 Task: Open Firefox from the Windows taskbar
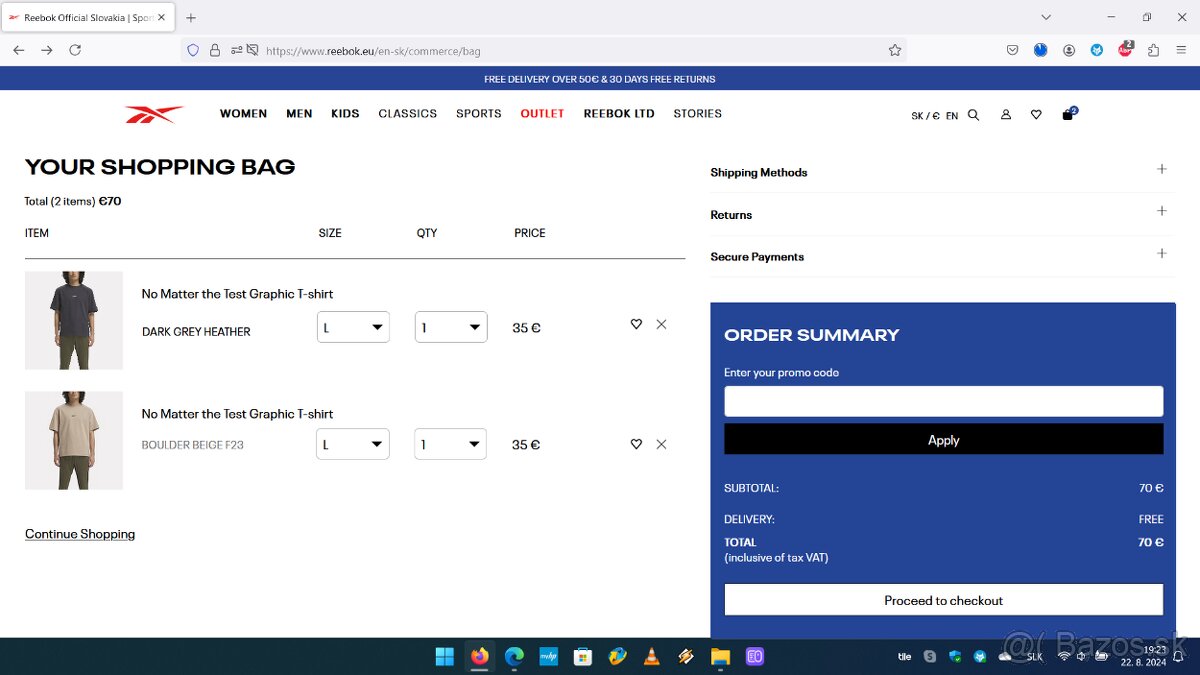tap(480, 656)
